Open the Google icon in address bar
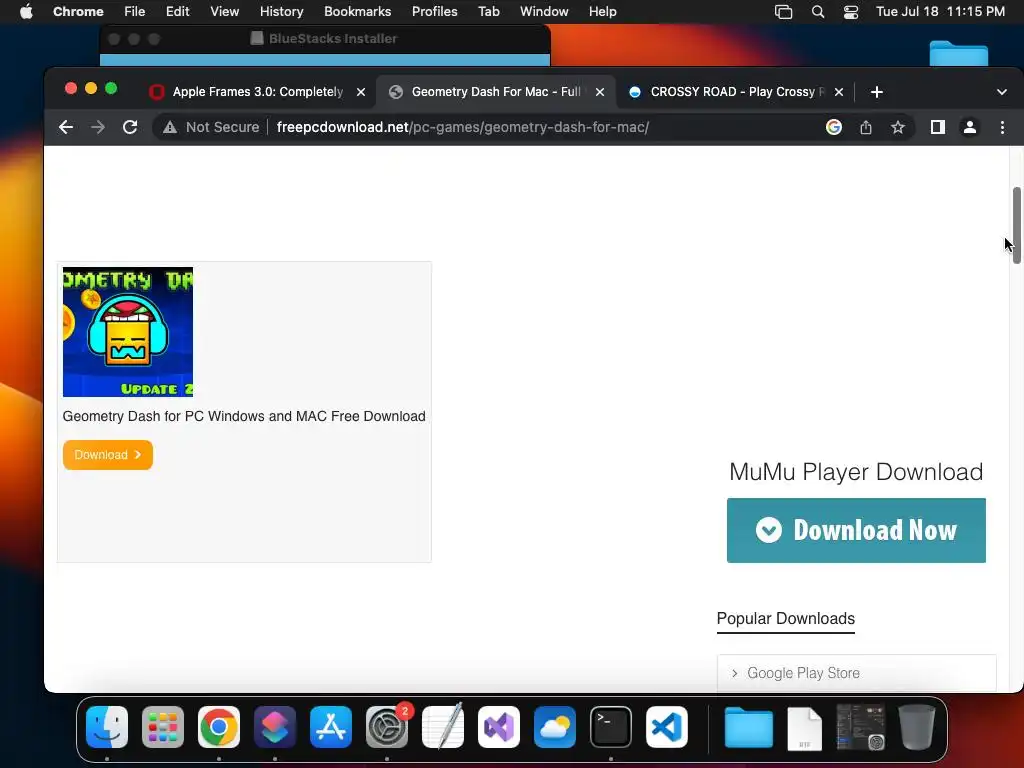Screen dimensions: 1024x768 tap(833, 127)
